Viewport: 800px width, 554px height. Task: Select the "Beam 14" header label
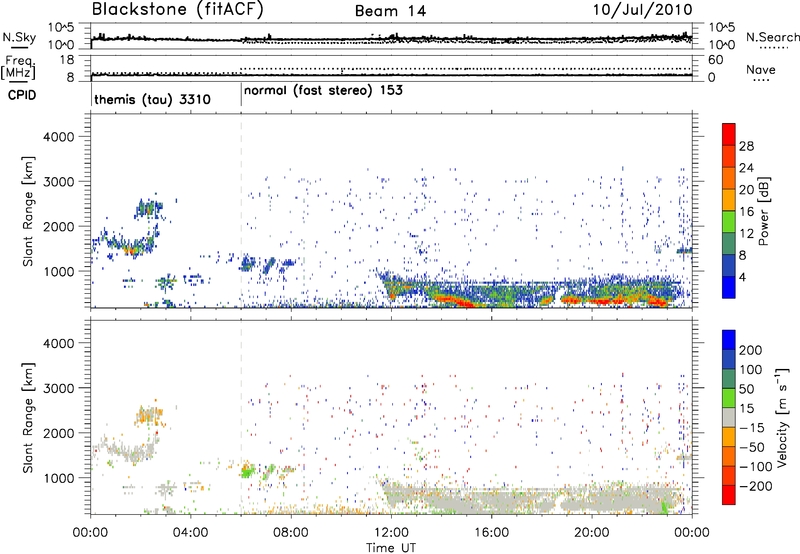[x=390, y=11]
